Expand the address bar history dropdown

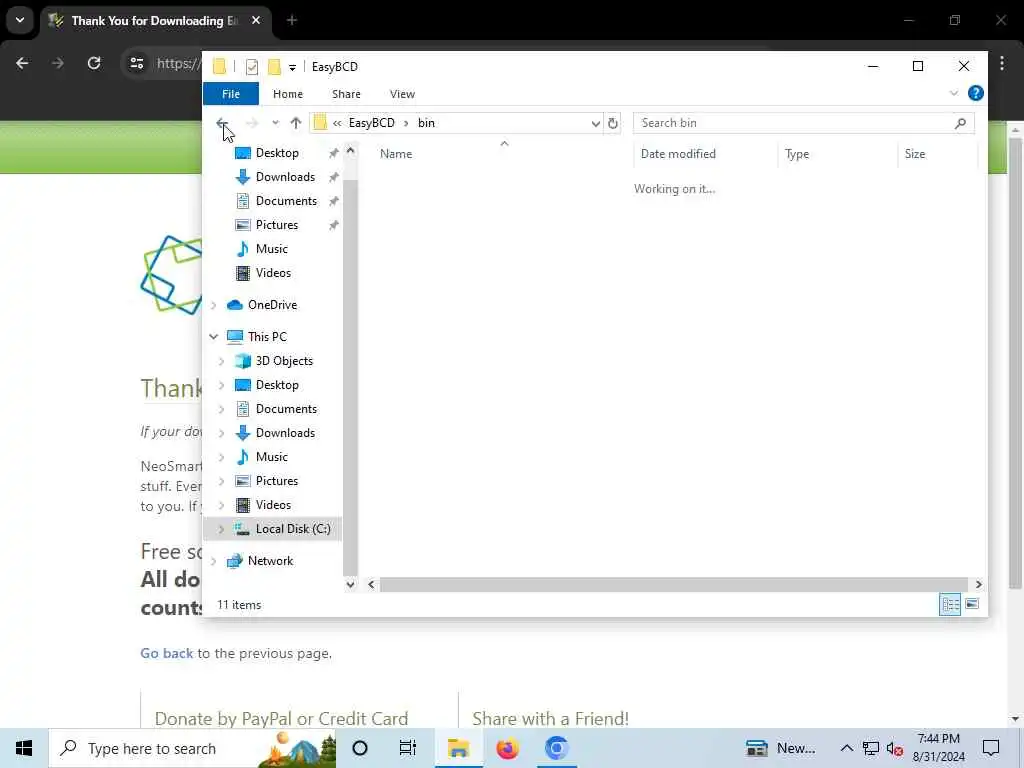(596, 123)
